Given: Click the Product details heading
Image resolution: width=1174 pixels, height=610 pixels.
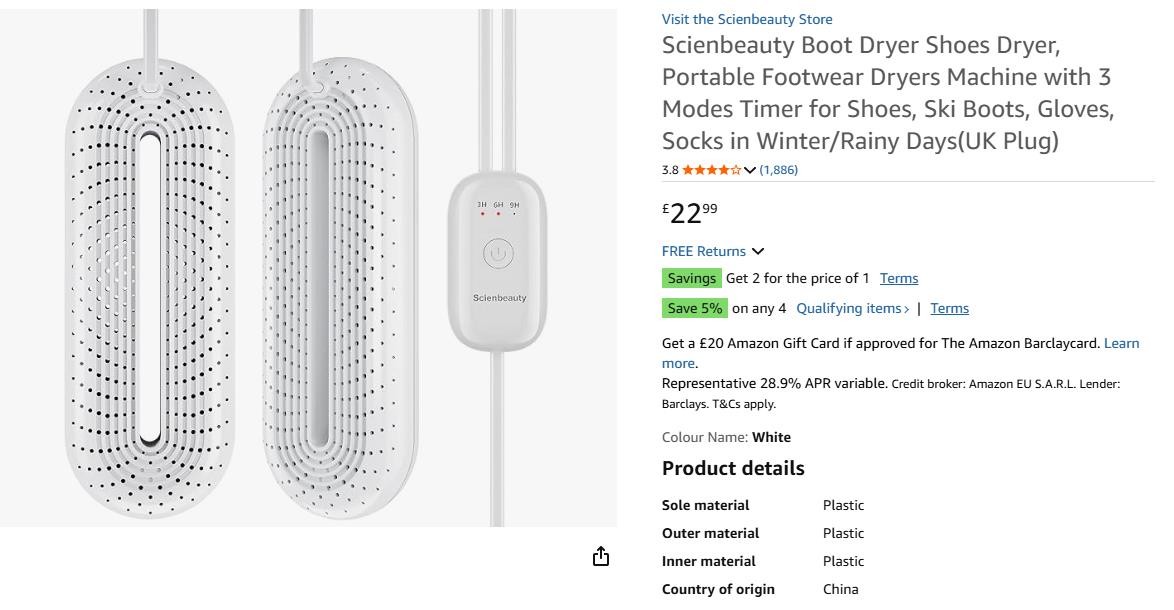Looking at the screenshot, I should click(733, 468).
